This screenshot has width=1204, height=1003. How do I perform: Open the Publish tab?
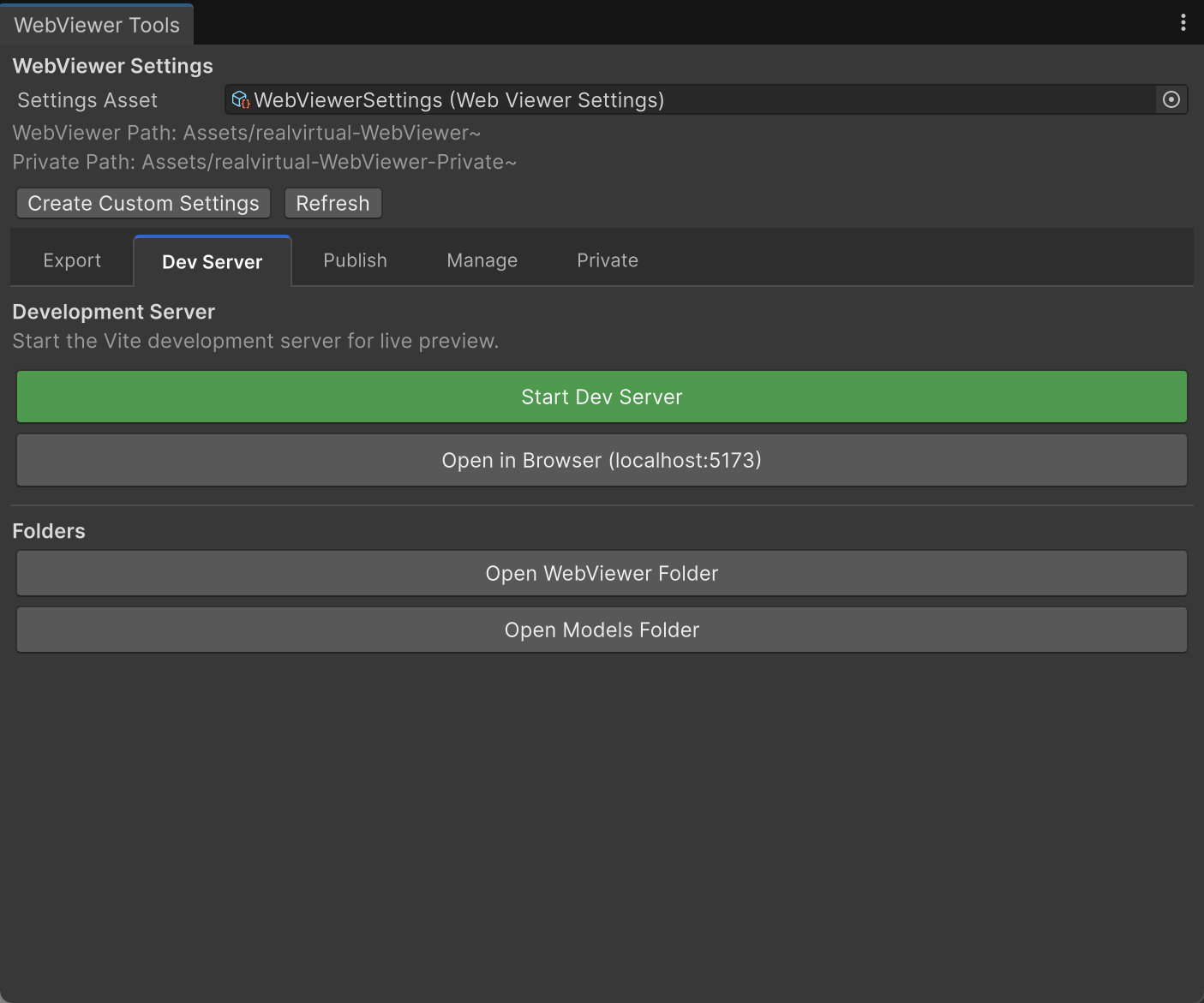tap(355, 260)
